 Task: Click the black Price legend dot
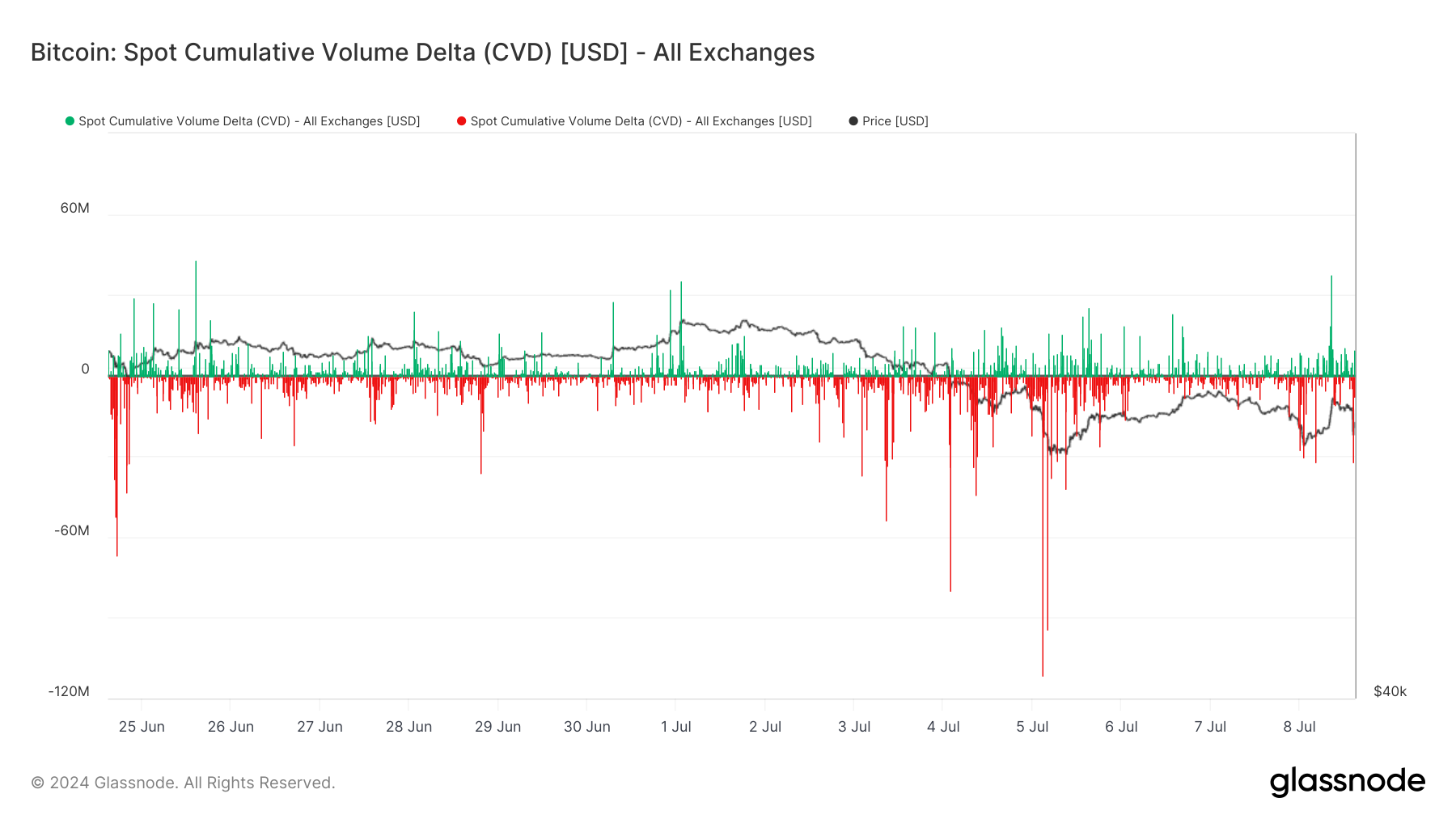pyautogui.click(x=853, y=121)
